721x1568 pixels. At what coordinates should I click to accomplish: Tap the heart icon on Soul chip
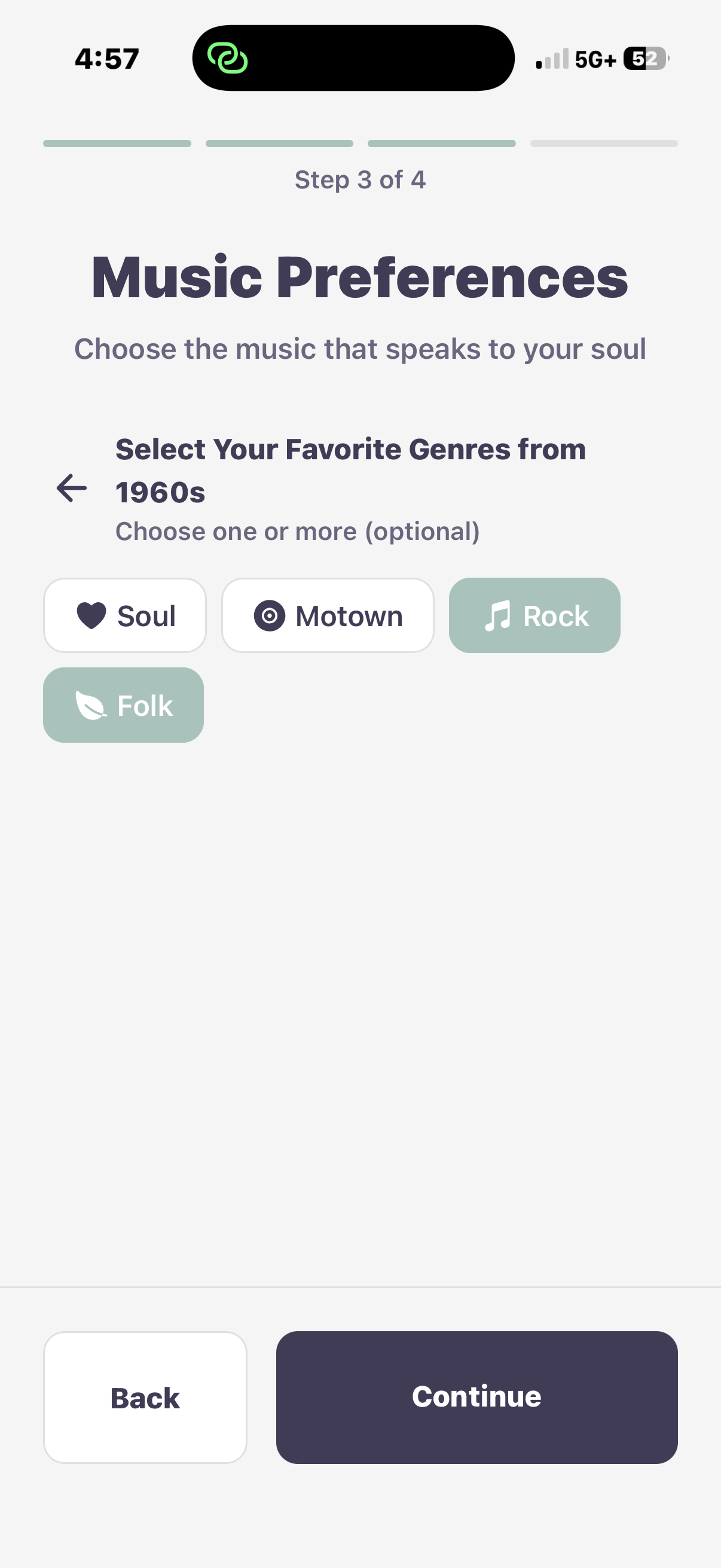point(91,615)
